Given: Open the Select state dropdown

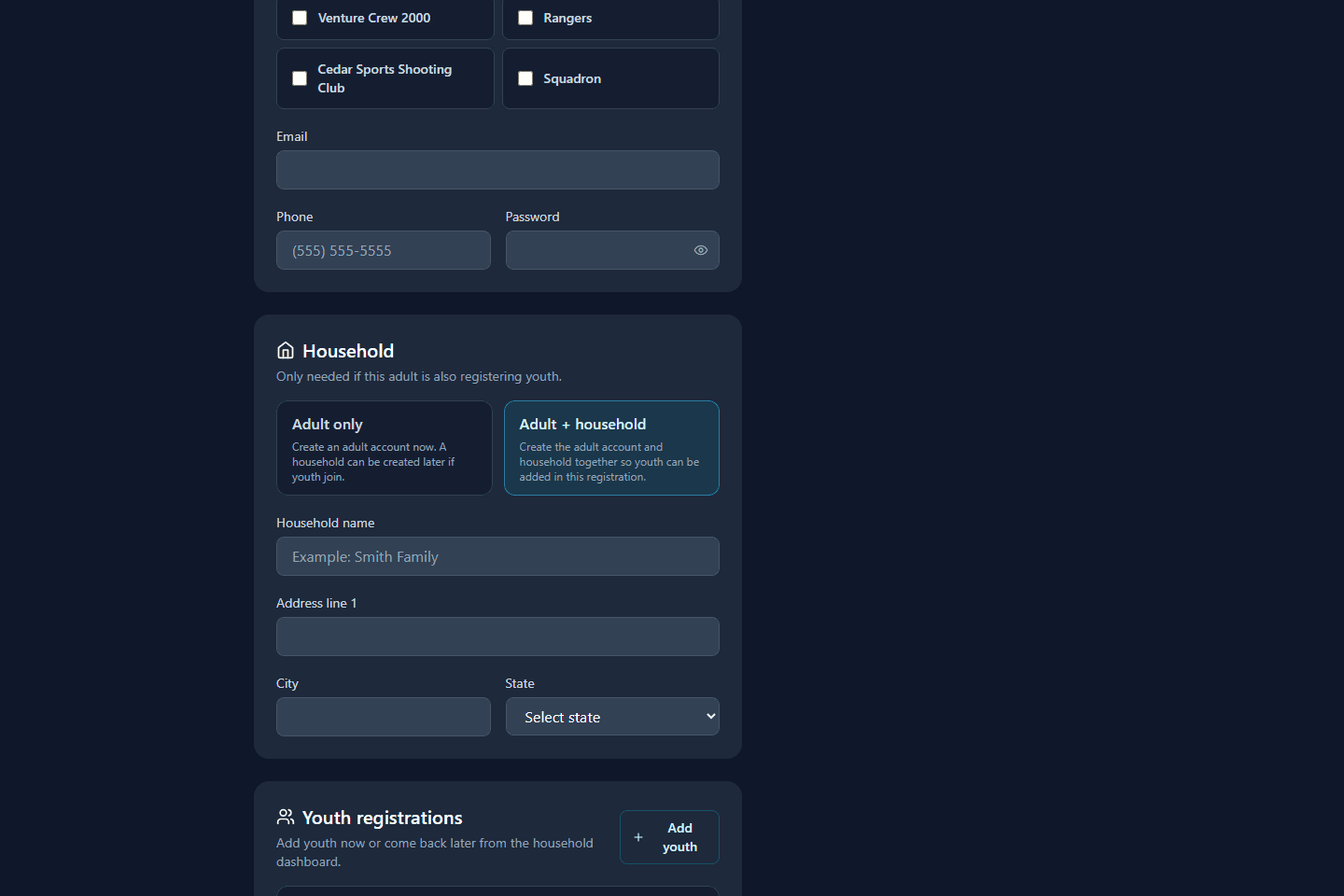Looking at the screenshot, I should (612, 717).
